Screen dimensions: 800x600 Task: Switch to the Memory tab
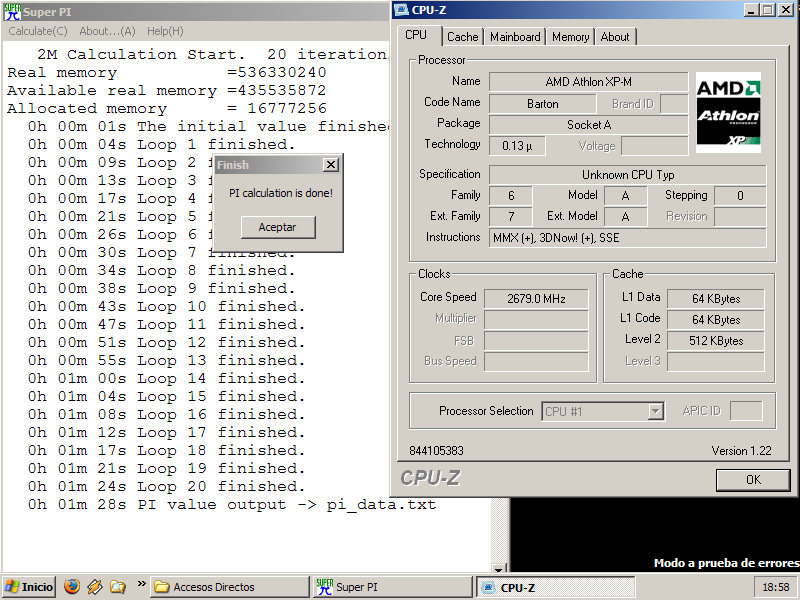570,37
